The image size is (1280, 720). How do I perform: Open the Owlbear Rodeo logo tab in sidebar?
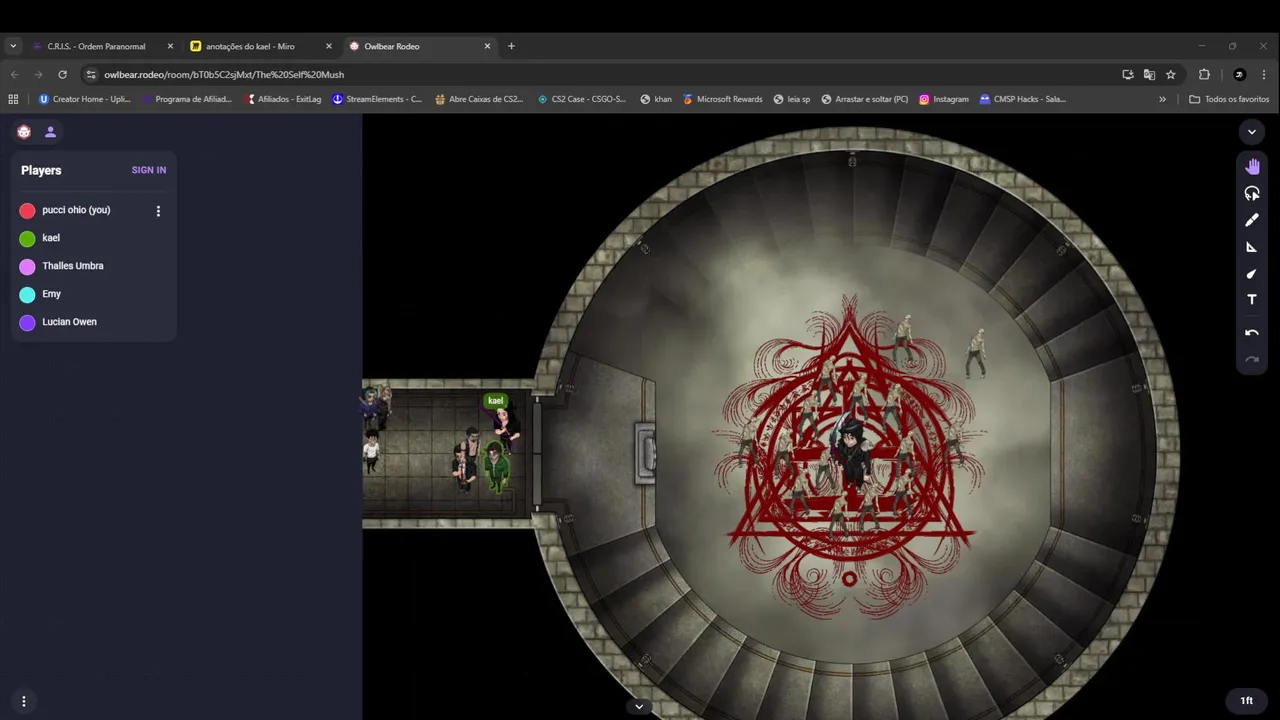(24, 131)
